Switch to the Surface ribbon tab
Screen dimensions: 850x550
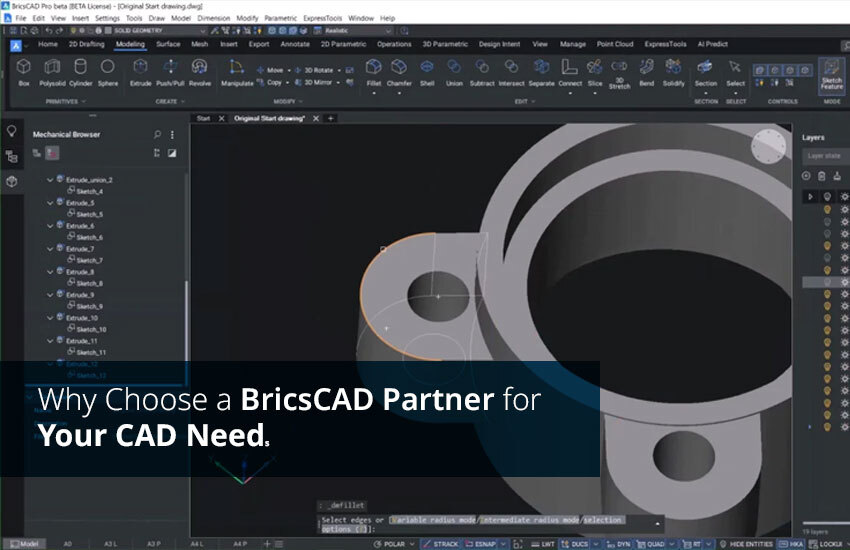tap(168, 44)
